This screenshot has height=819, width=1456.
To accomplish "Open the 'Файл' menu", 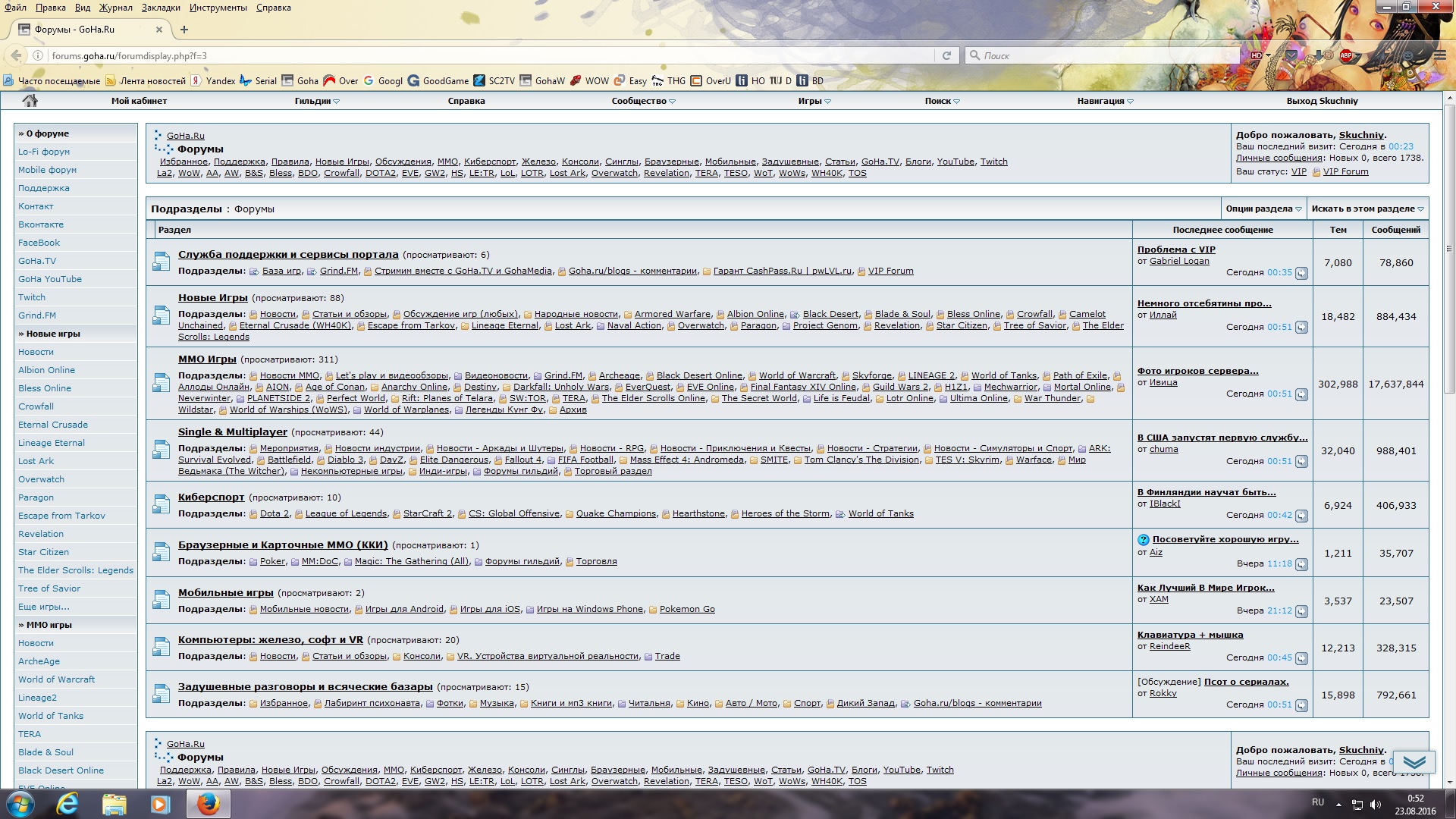I will [x=15, y=8].
